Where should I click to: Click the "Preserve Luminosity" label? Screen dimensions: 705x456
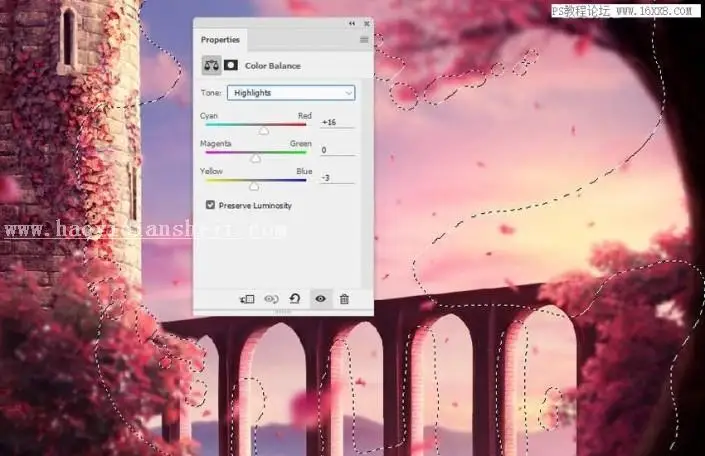pos(255,206)
